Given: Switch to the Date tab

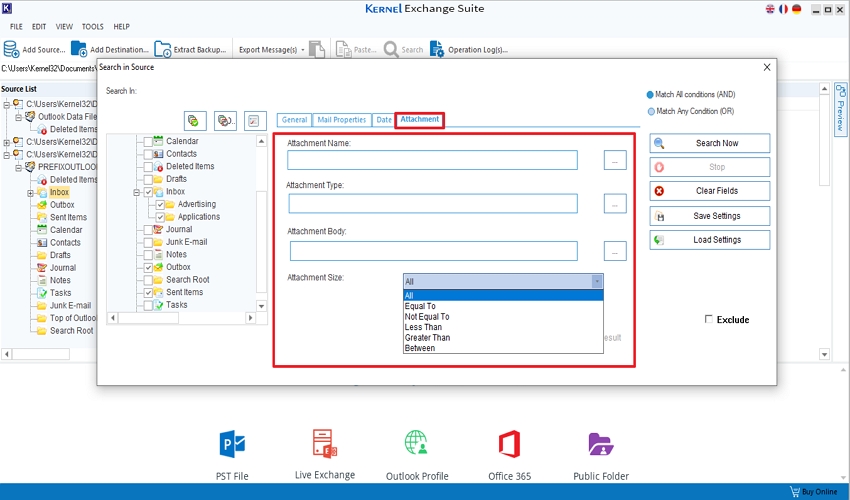Looking at the screenshot, I should (384, 120).
